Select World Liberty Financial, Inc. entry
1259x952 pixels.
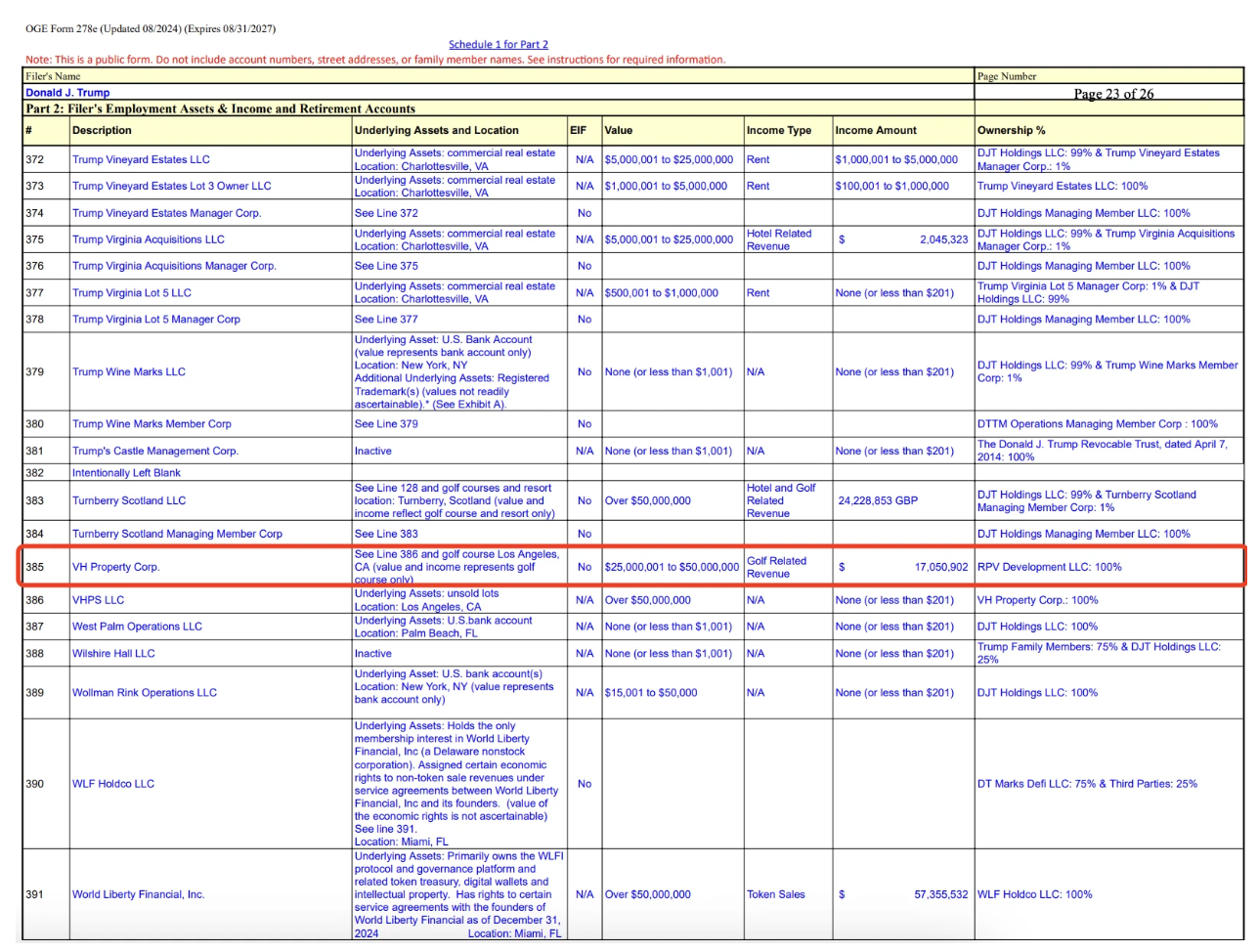(x=138, y=894)
